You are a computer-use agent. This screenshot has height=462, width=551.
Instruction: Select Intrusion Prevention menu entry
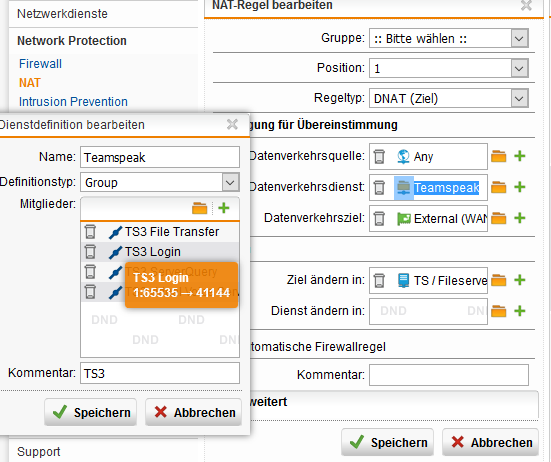[x=73, y=102]
